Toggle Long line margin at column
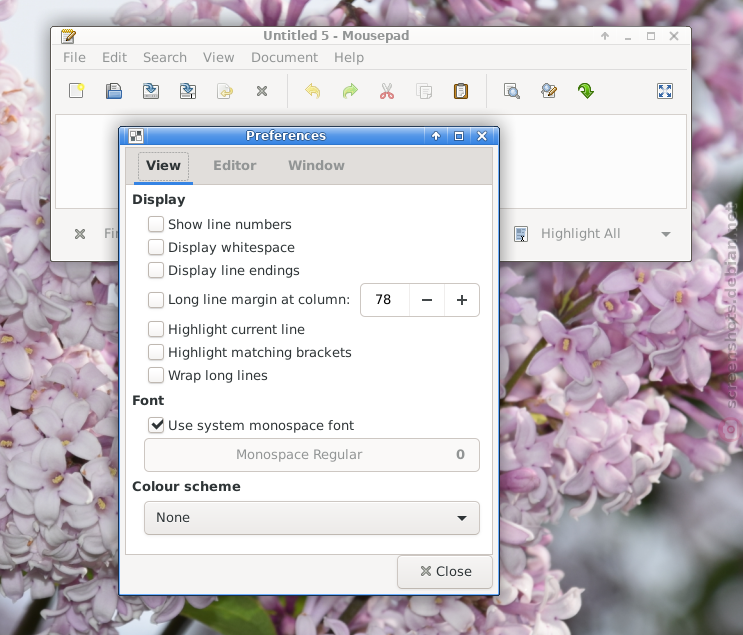The height and width of the screenshot is (635, 743). (155, 299)
